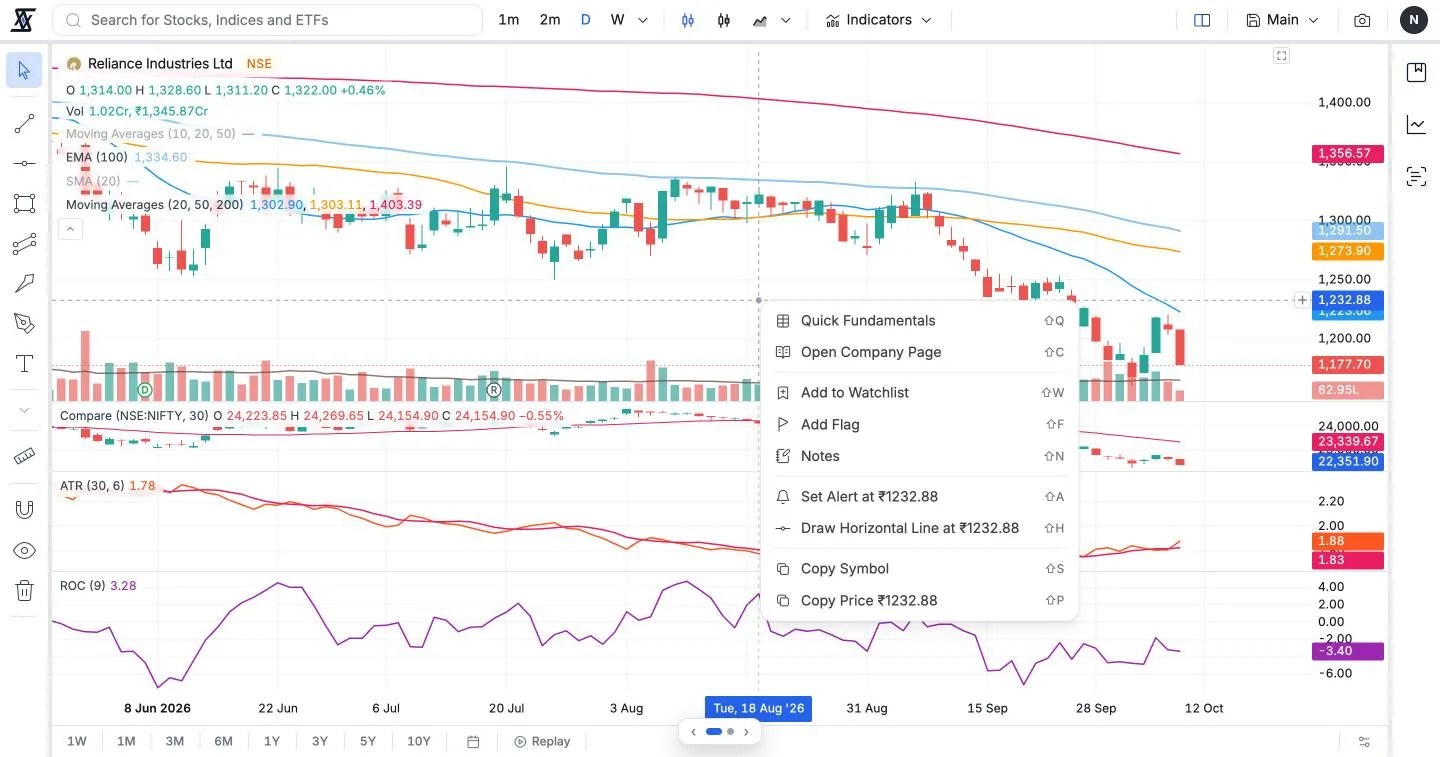Open the chart analysis side panel
Viewport: 1440px width, 757px height.
[1416, 125]
